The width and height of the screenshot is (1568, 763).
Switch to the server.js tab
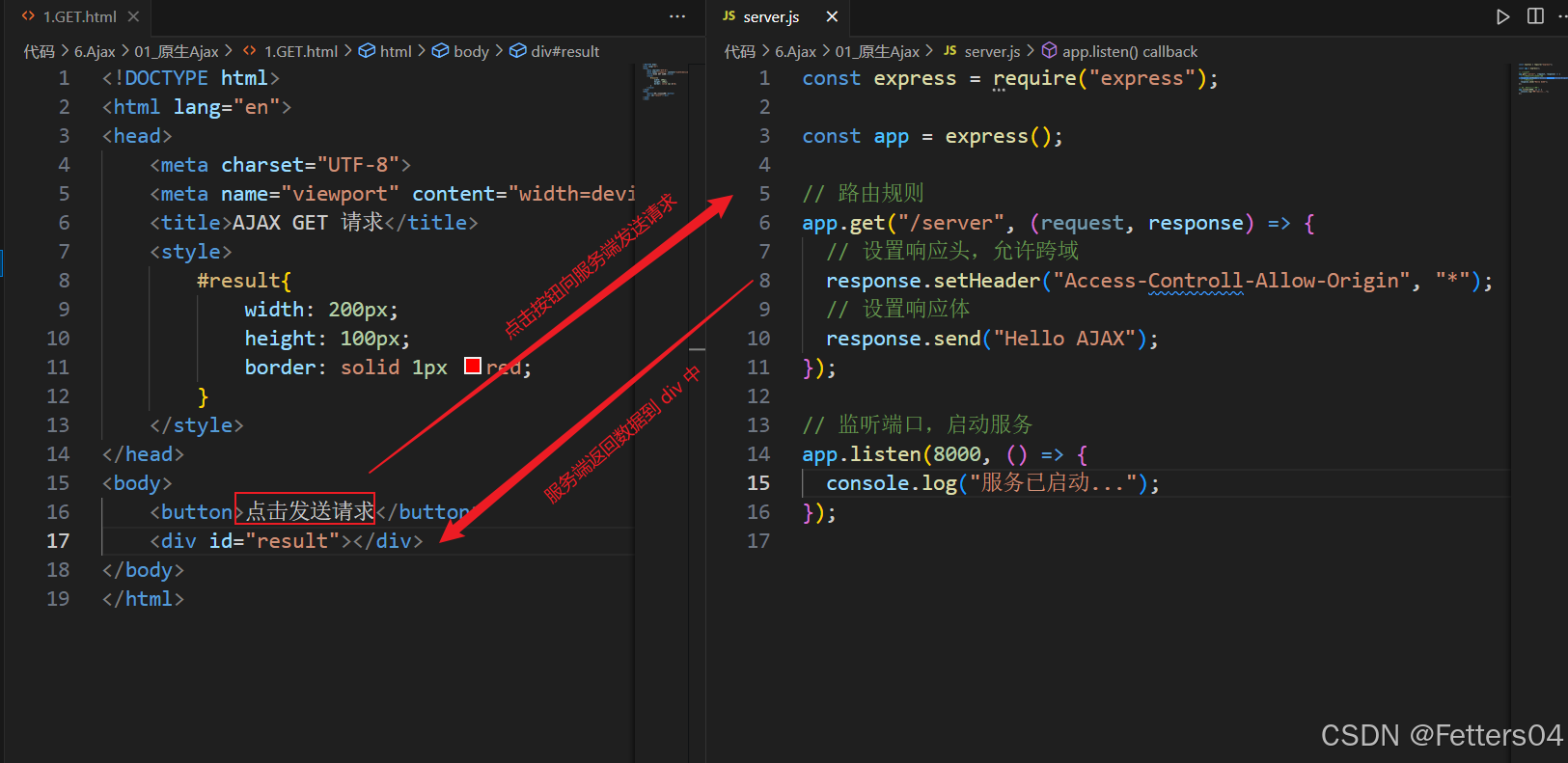click(x=779, y=16)
